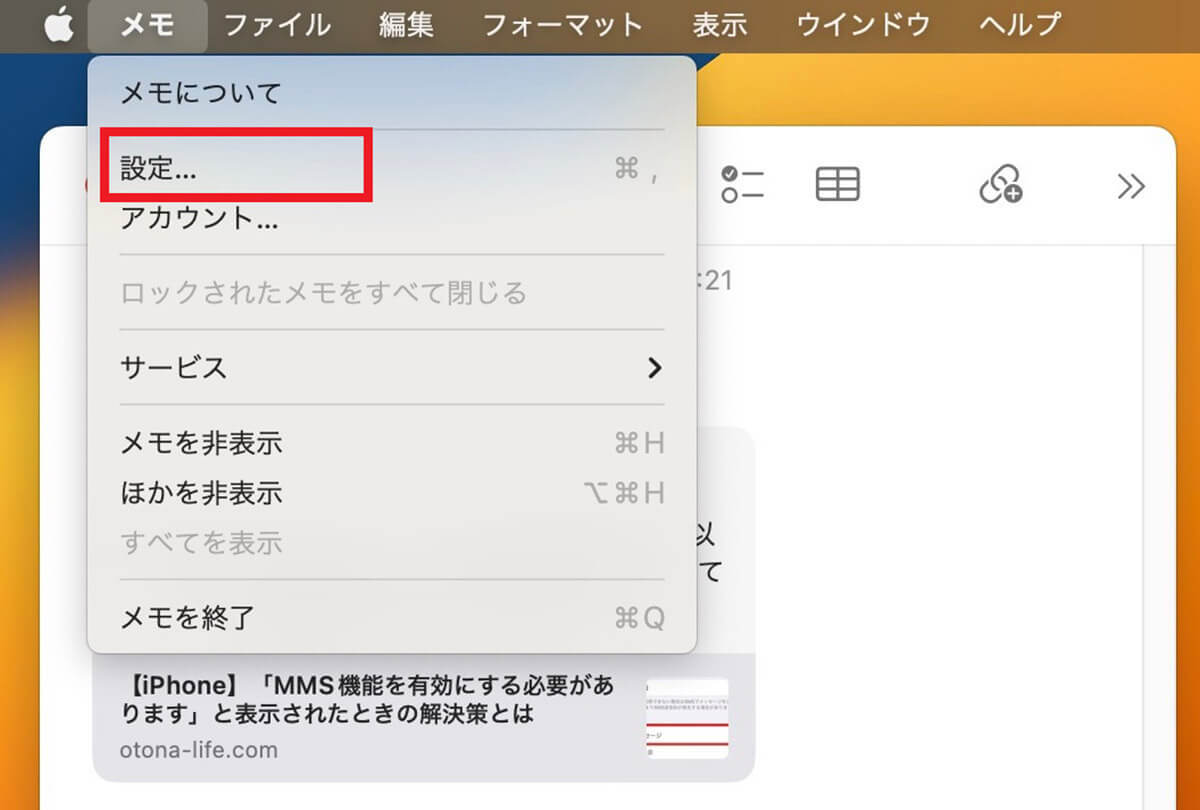Open the ヘルプ menu
The height and width of the screenshot is (810, 1200).
1020,25
